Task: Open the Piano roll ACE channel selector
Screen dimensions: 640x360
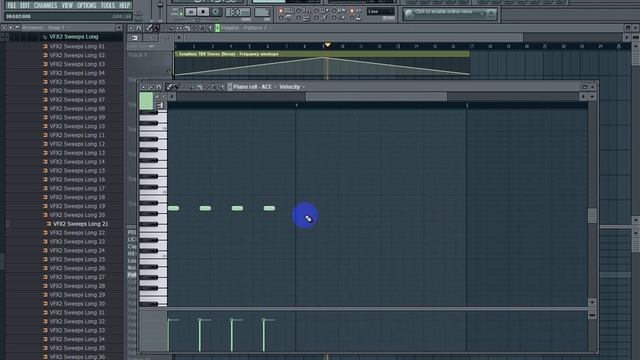Action: click(x=252, y=87)
